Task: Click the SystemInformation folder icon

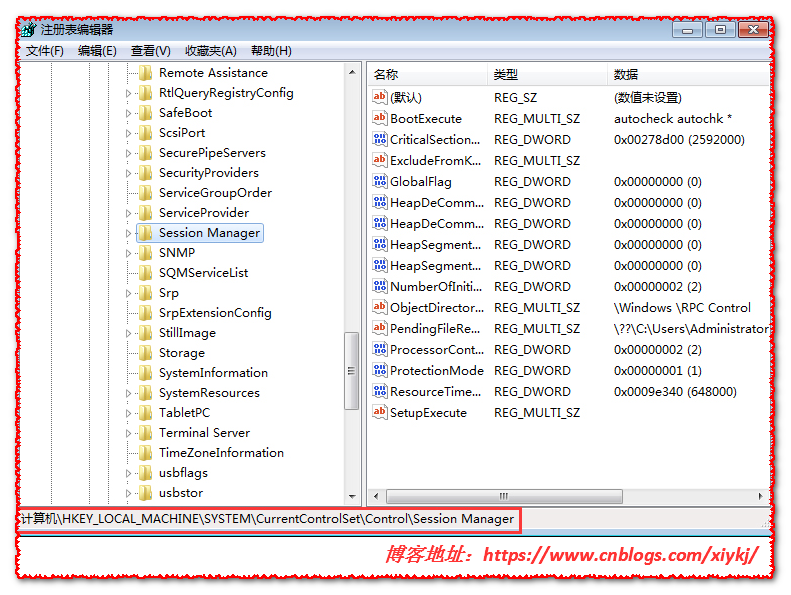Action: (x=145, y=373)
